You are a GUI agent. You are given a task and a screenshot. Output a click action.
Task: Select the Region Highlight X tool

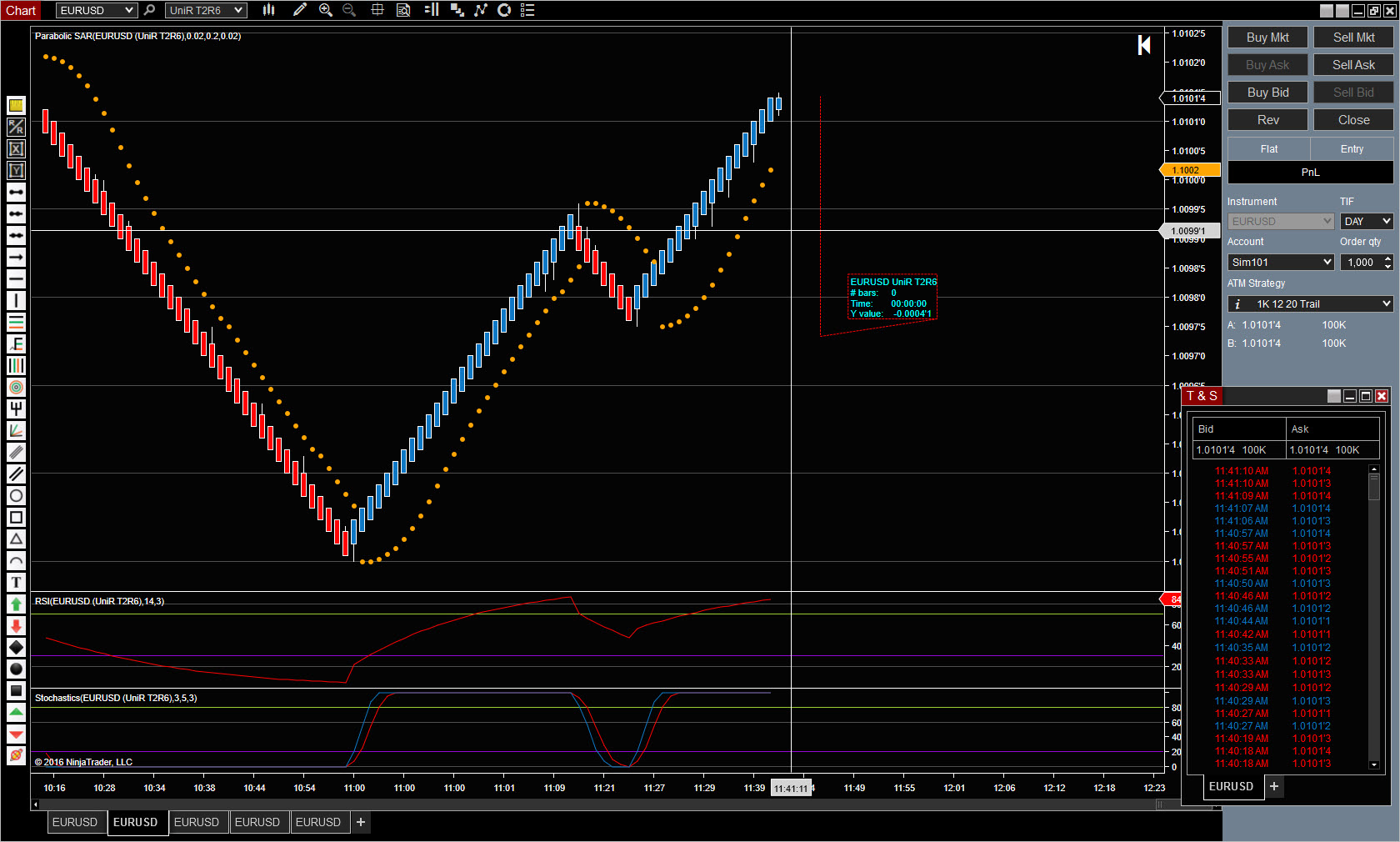(16, 148)
